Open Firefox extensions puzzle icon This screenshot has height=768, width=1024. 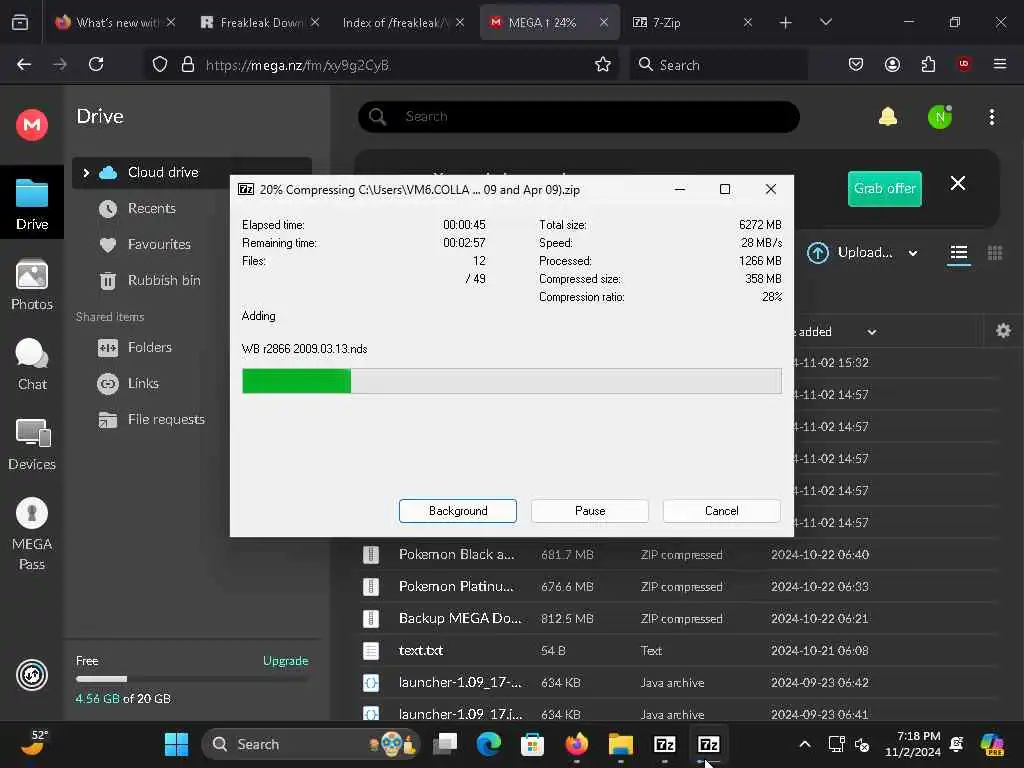(x=928, y=64)
